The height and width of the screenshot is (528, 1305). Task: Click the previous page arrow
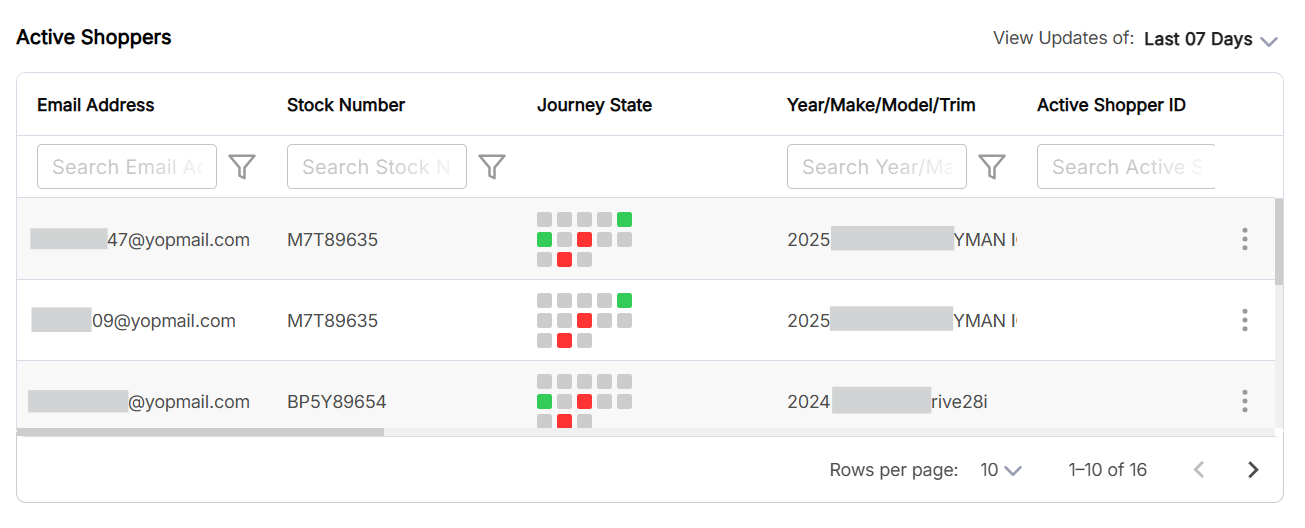pos(1199,470)
